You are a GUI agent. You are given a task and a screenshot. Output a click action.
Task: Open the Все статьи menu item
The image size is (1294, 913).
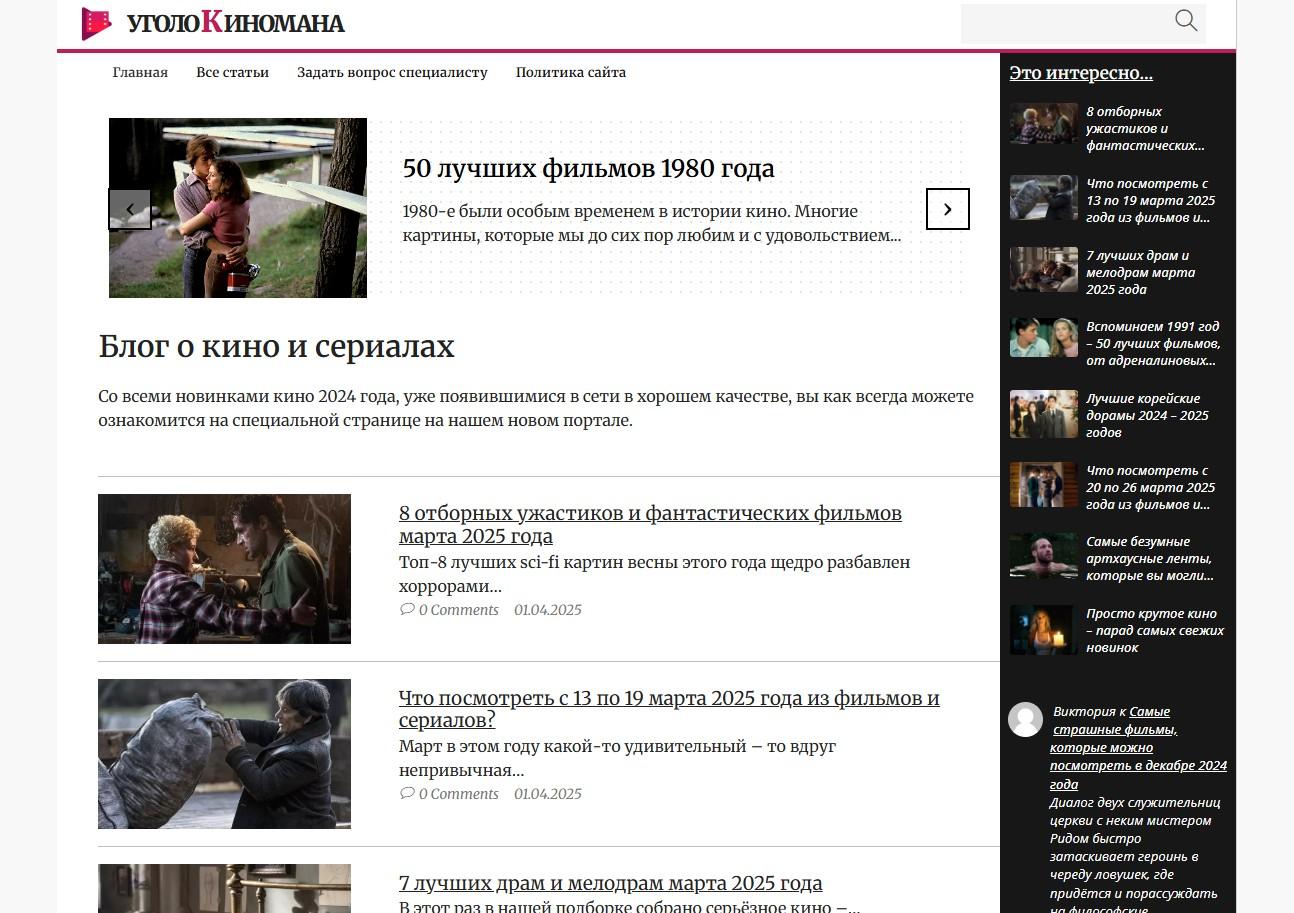coord(232,72)
